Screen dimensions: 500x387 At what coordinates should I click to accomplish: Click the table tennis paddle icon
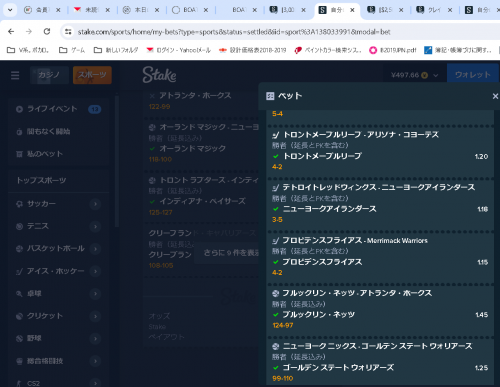[19, 294]
